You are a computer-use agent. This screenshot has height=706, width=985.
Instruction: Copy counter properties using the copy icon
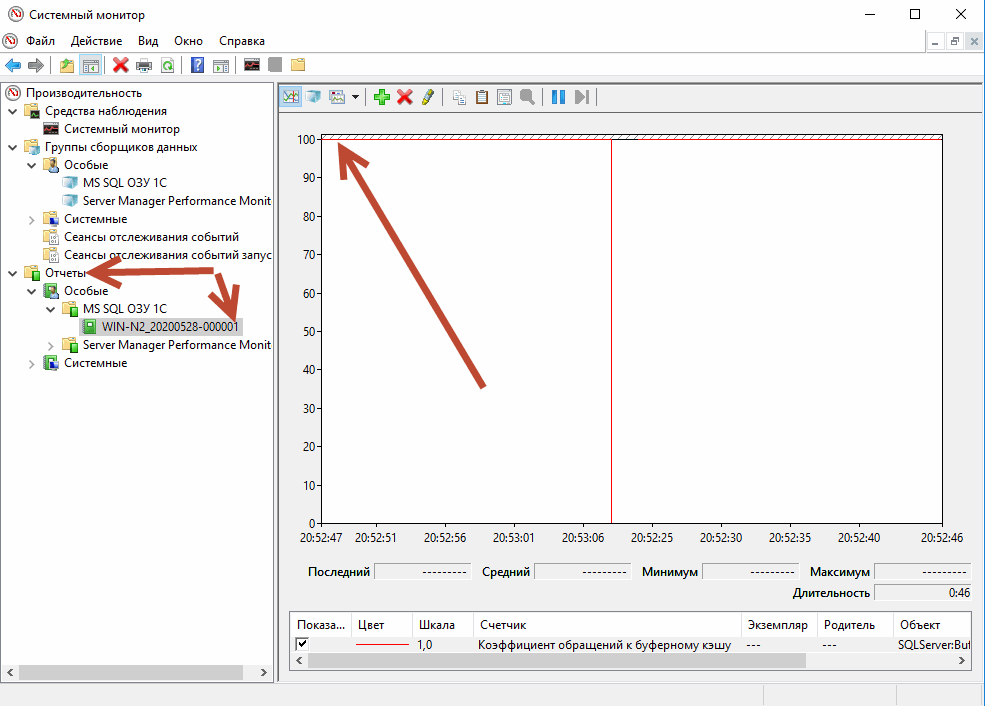pos(459,96)
